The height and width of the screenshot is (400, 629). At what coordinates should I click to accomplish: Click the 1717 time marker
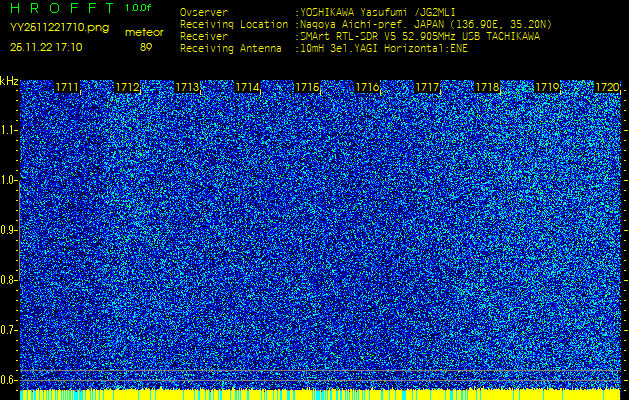point(427,87)
